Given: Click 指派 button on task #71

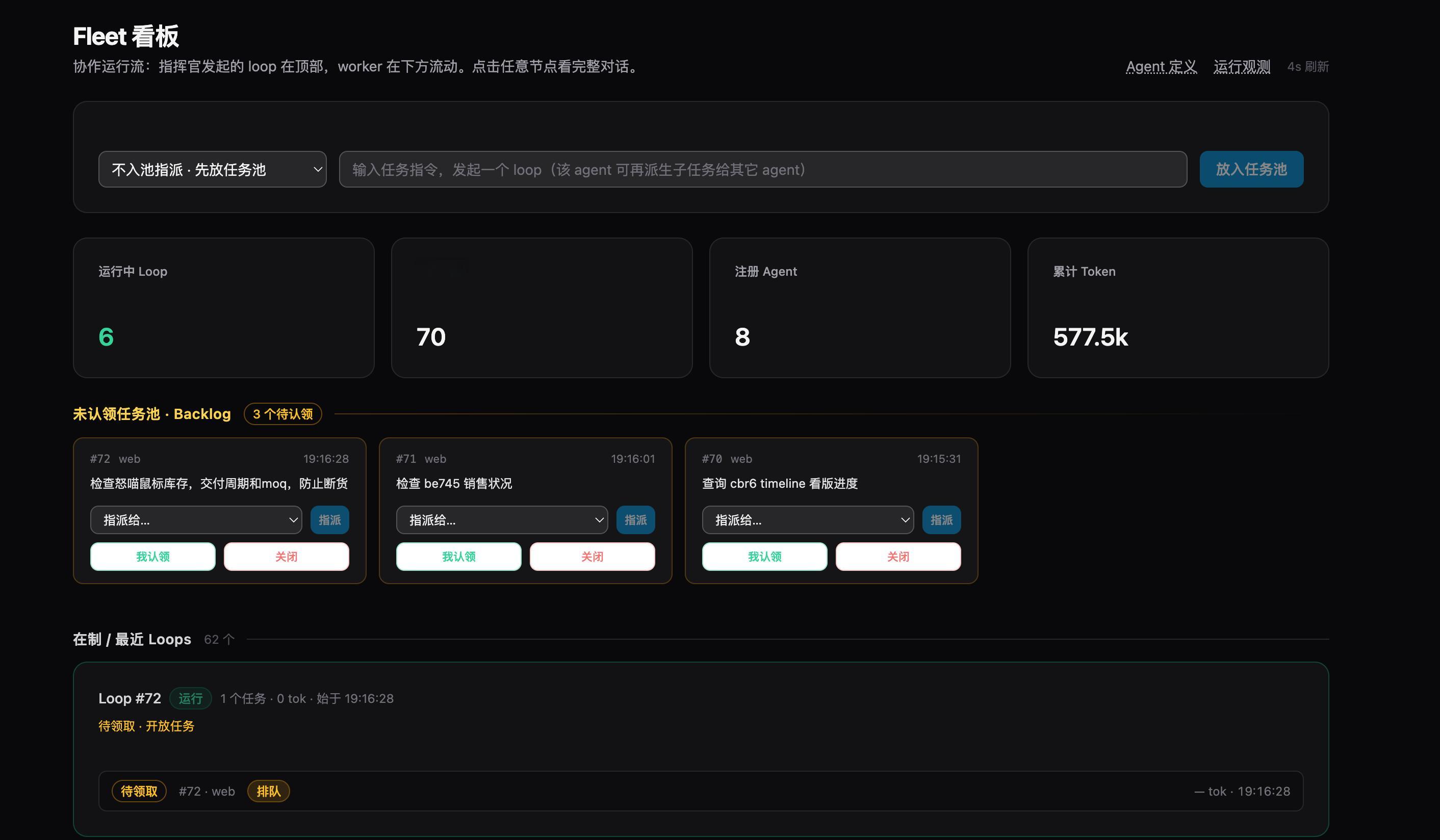Looking at the screenshot, I should click(635, 519).
